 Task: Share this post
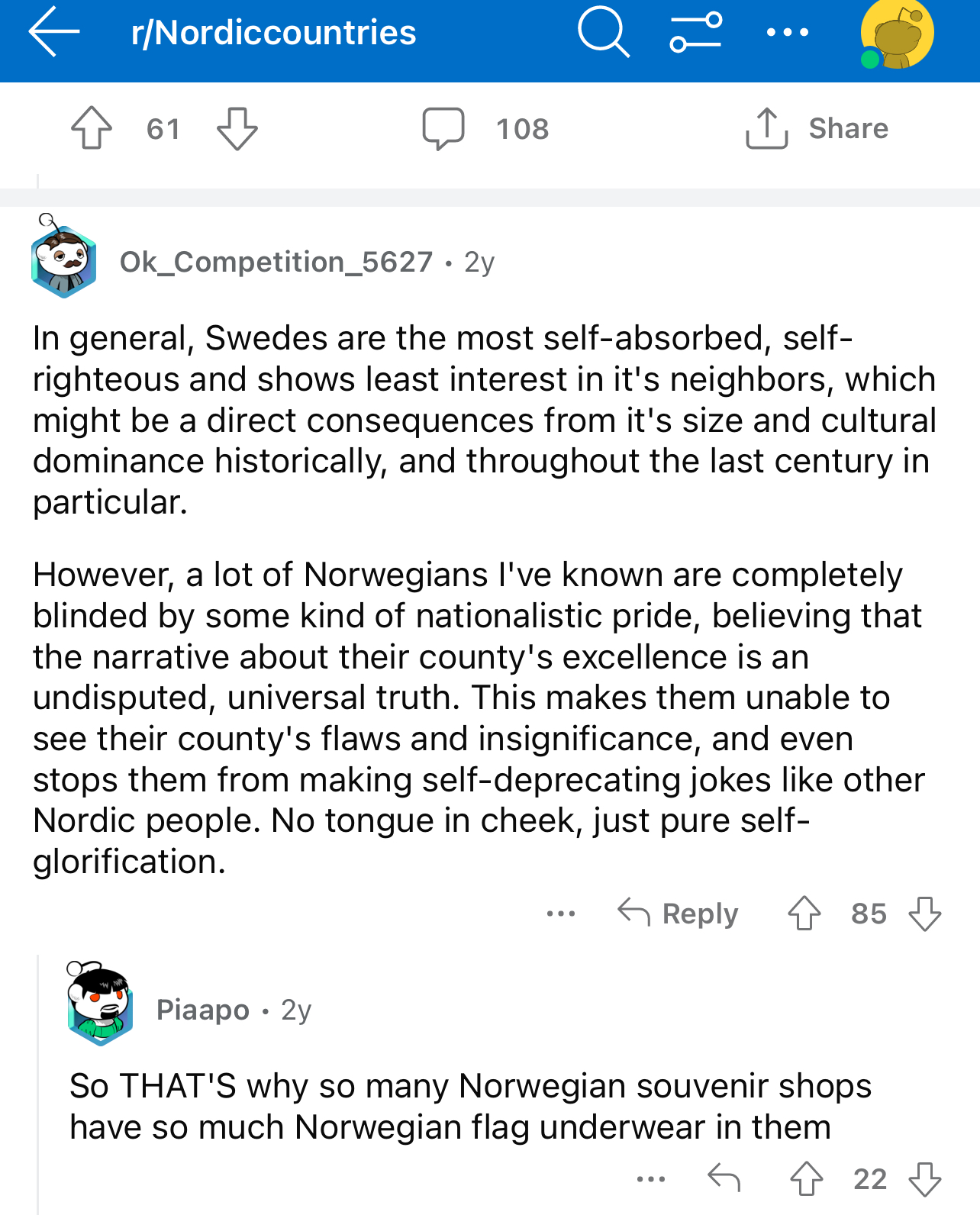pos(817,128)
